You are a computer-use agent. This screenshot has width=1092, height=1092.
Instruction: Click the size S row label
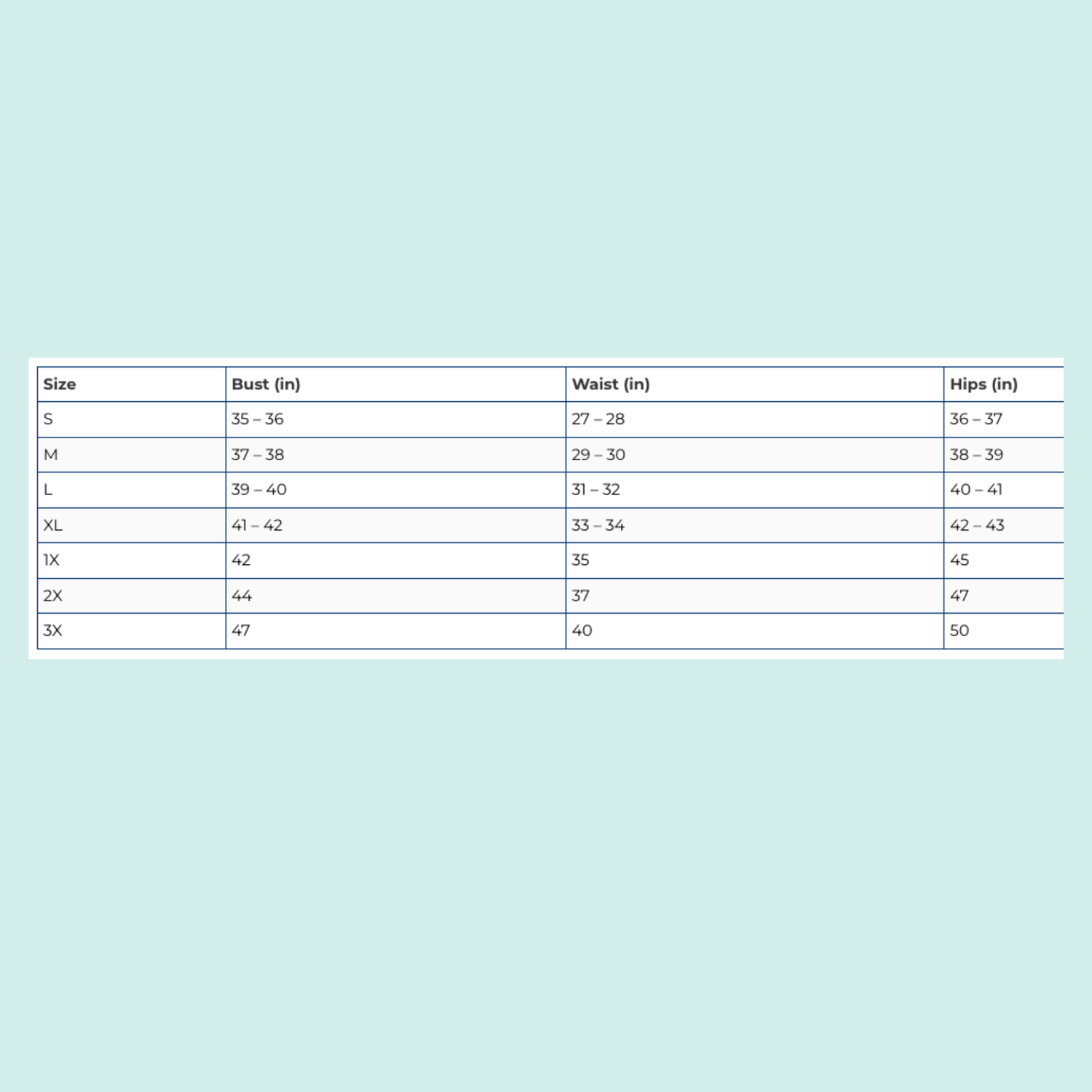[48, 419]
